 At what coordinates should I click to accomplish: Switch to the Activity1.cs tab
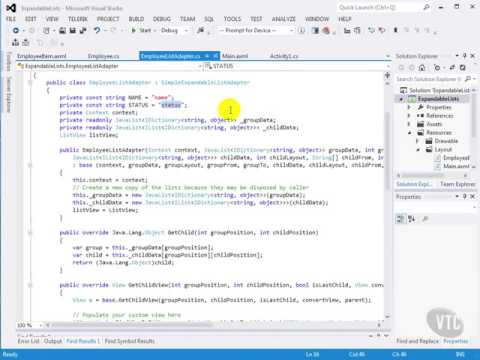tap(284, 56)
